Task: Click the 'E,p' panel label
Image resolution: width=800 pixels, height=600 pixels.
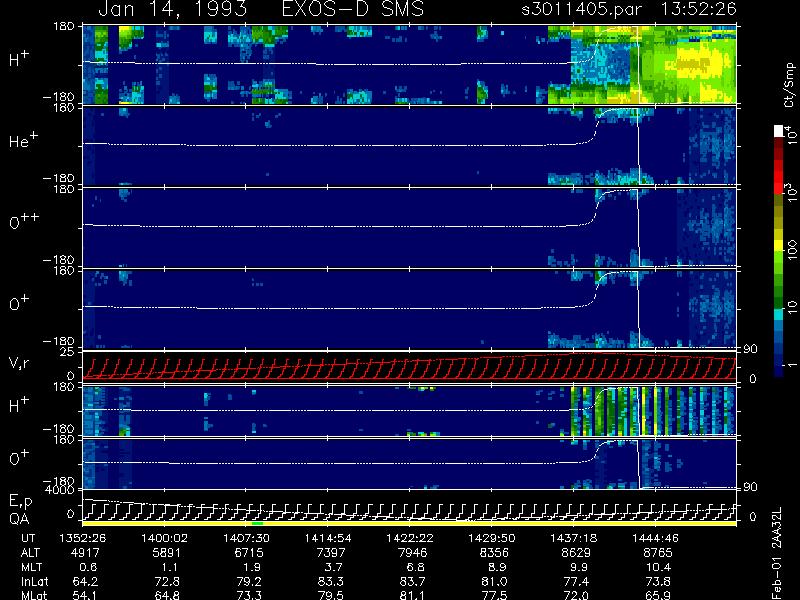Action: pyautogui.click(x=21, y=501)
